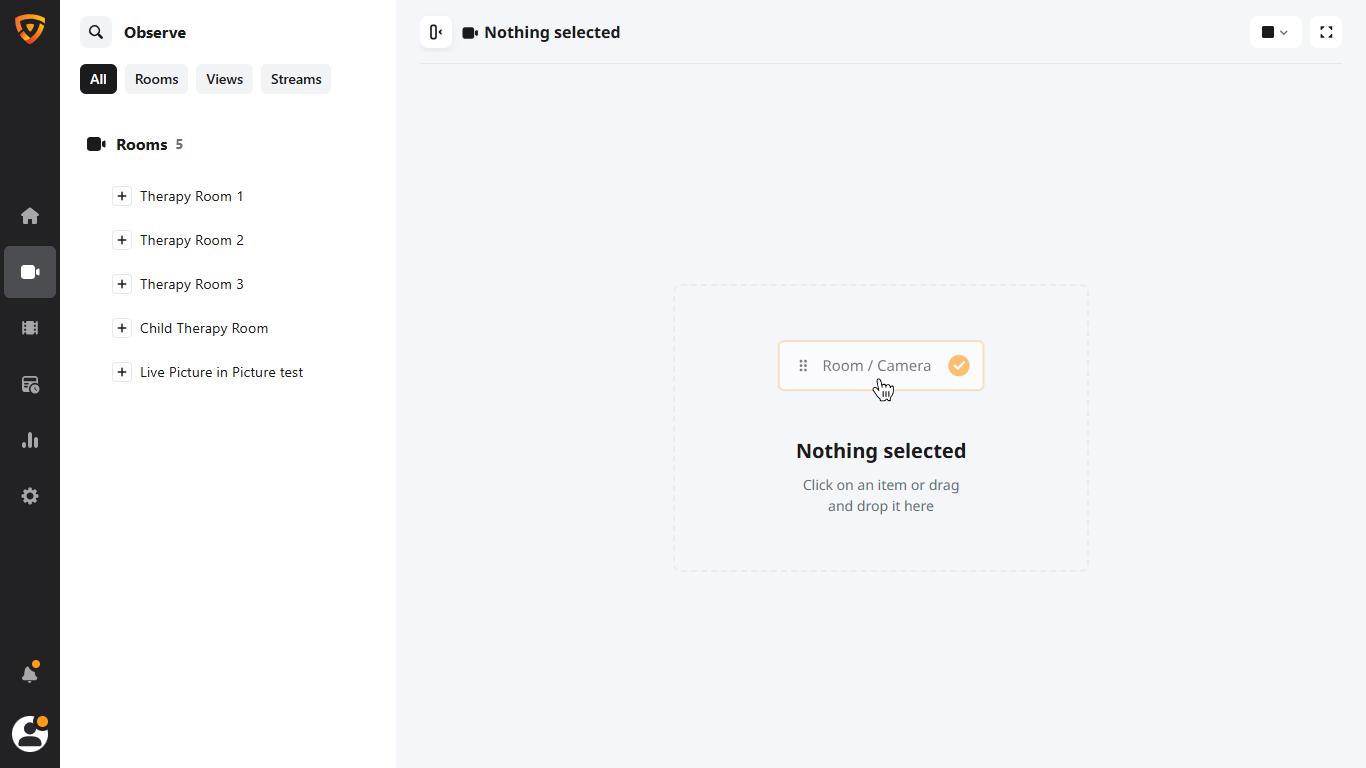The height and width of the screenshot is (768, 1366).
Task: Collapse the side panel with toggle icon
Action: (x=436, y=33)
